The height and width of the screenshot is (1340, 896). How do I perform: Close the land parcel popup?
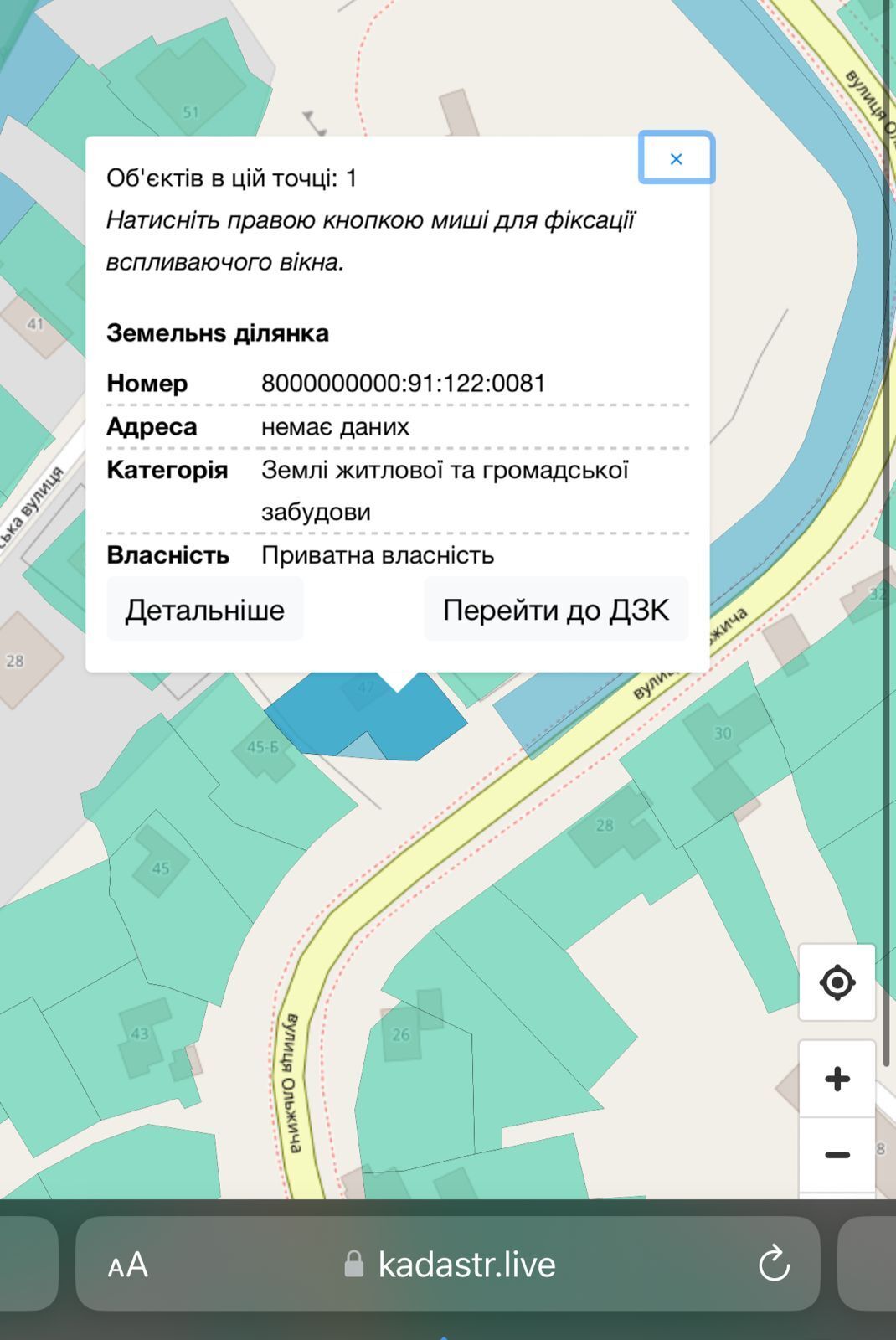pyautogui.click(x=676, y=158)
